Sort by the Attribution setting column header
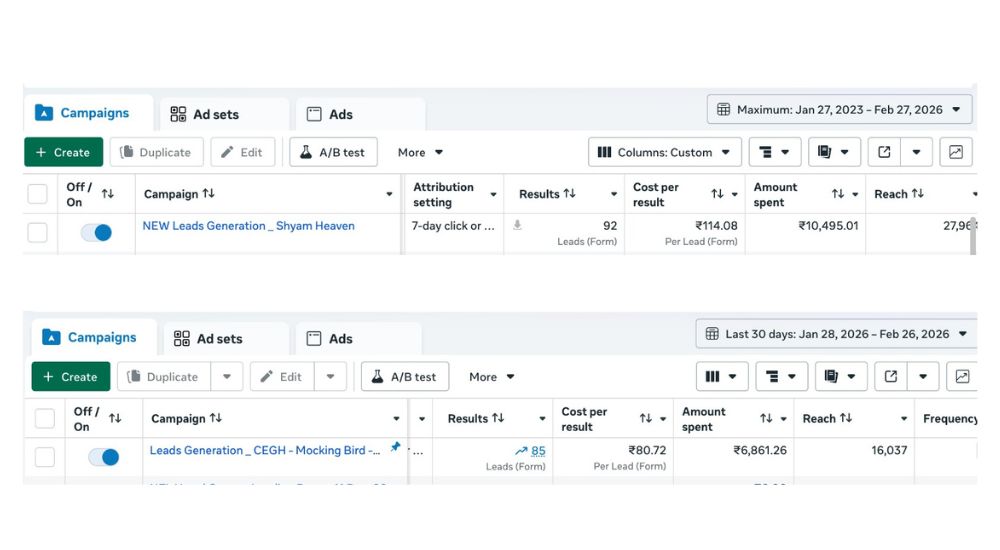The image size is (1000, 550). click(x=443, y=194)
